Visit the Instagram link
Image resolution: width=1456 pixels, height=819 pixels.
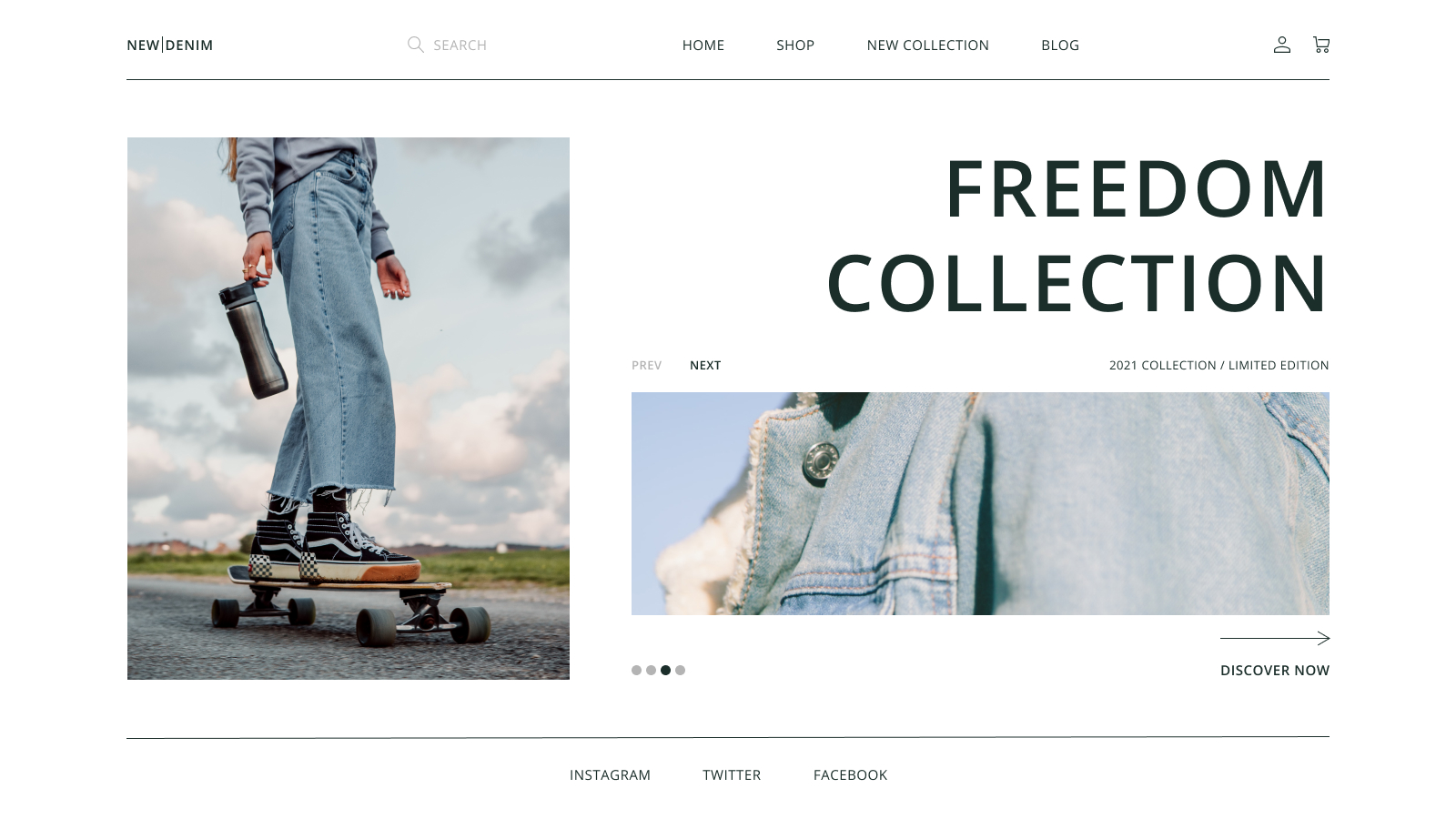pyautogui.click(x=610, y=775)
